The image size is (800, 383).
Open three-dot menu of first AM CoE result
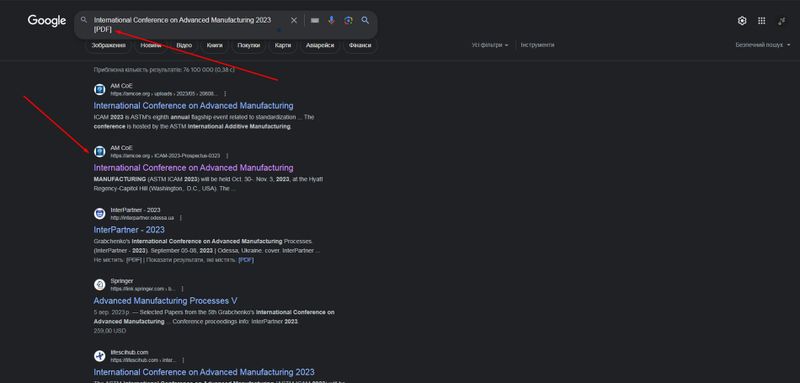pos(225,94)
